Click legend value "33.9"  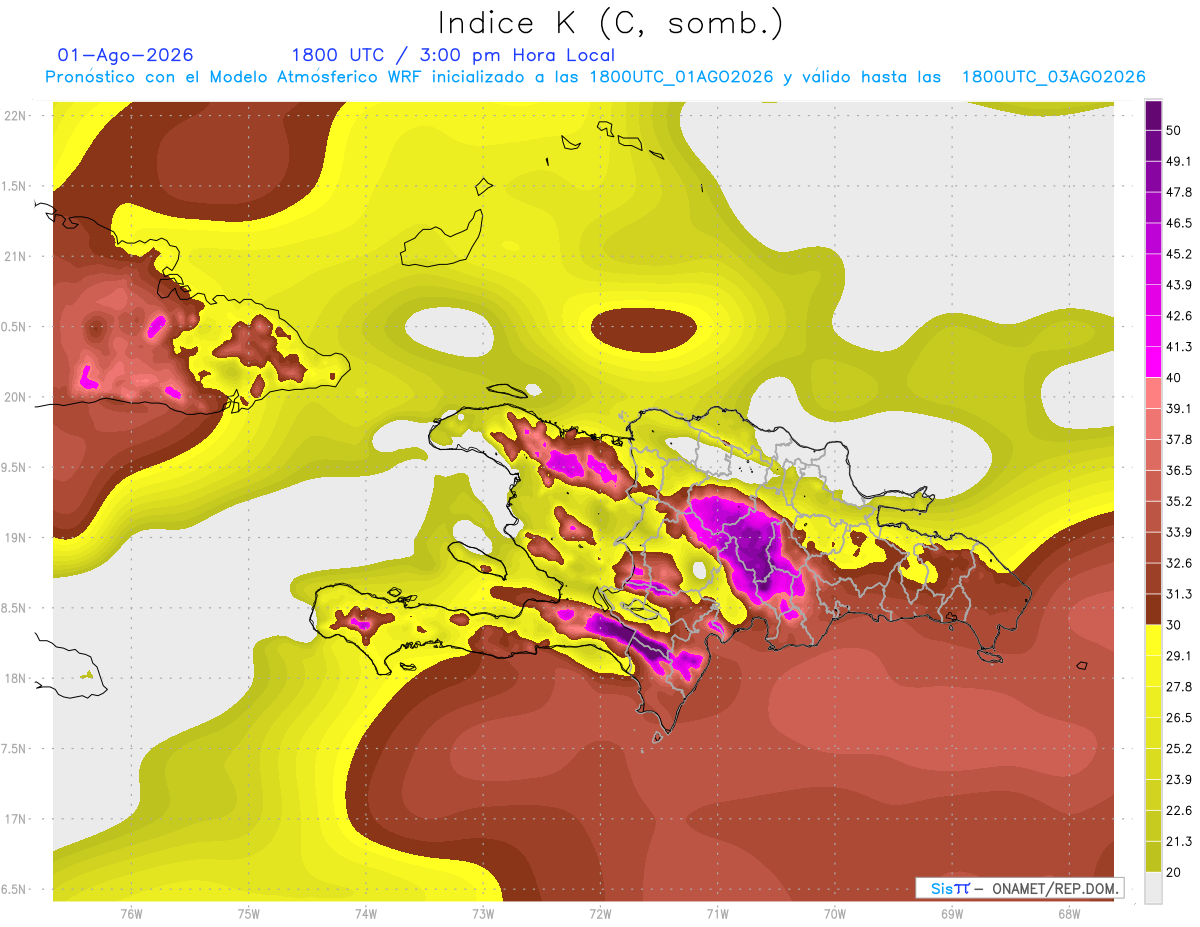click(1179, 532)
